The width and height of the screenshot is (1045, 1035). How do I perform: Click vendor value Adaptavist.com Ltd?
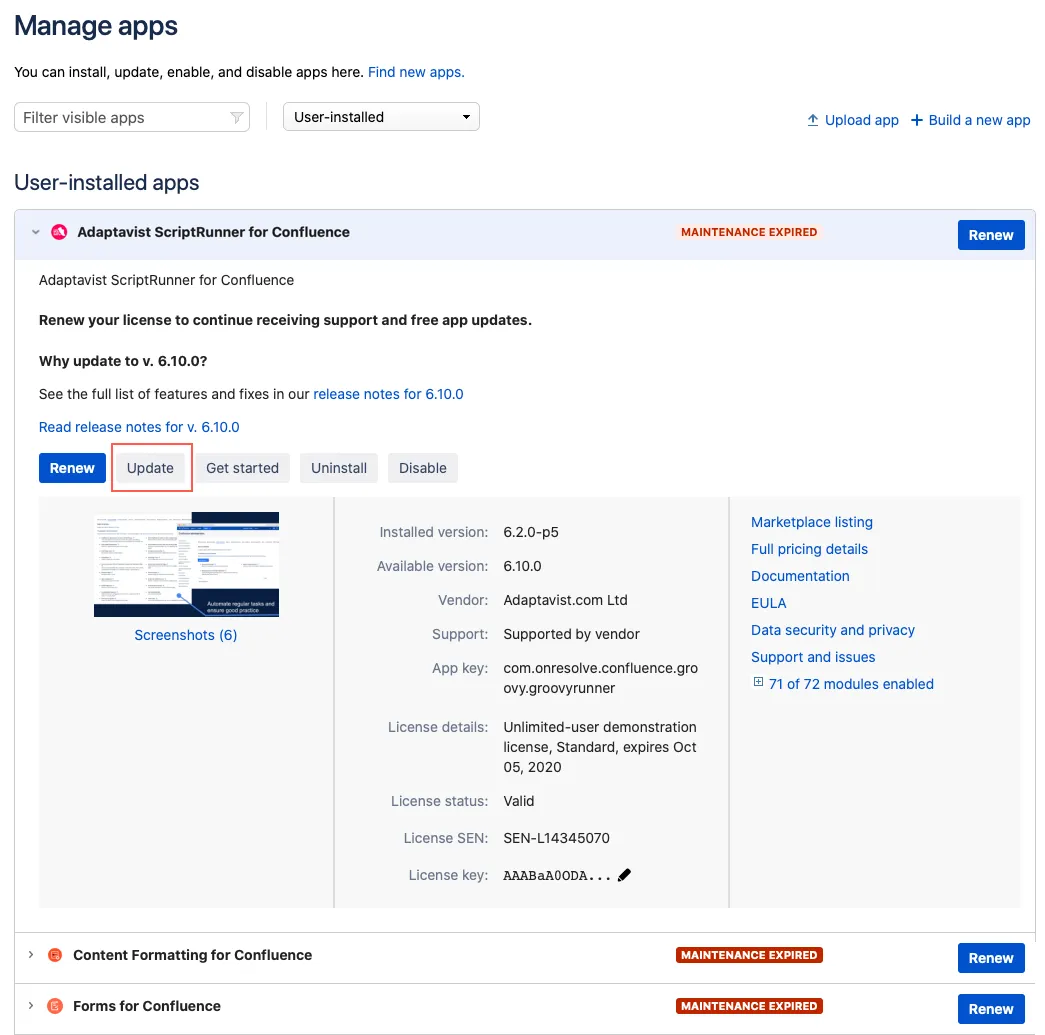(565, 600)
